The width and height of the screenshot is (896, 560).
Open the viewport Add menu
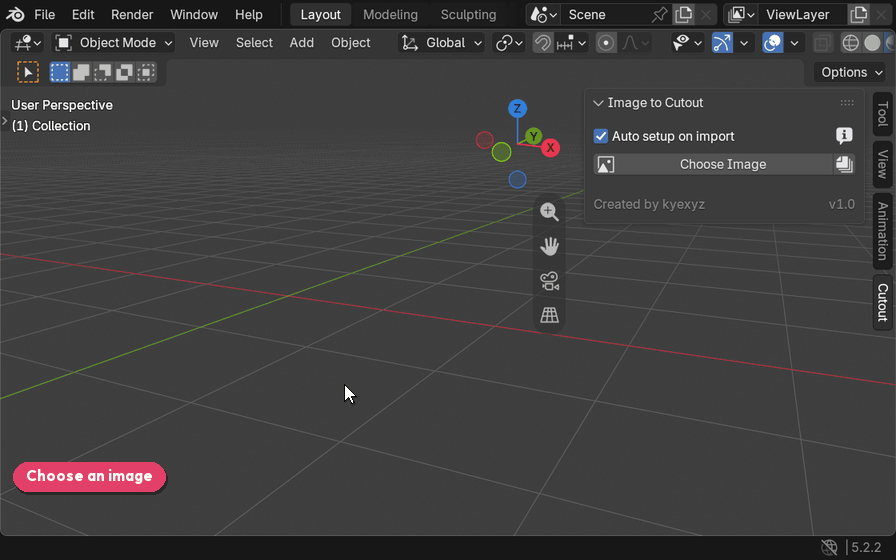click(302, 43)
